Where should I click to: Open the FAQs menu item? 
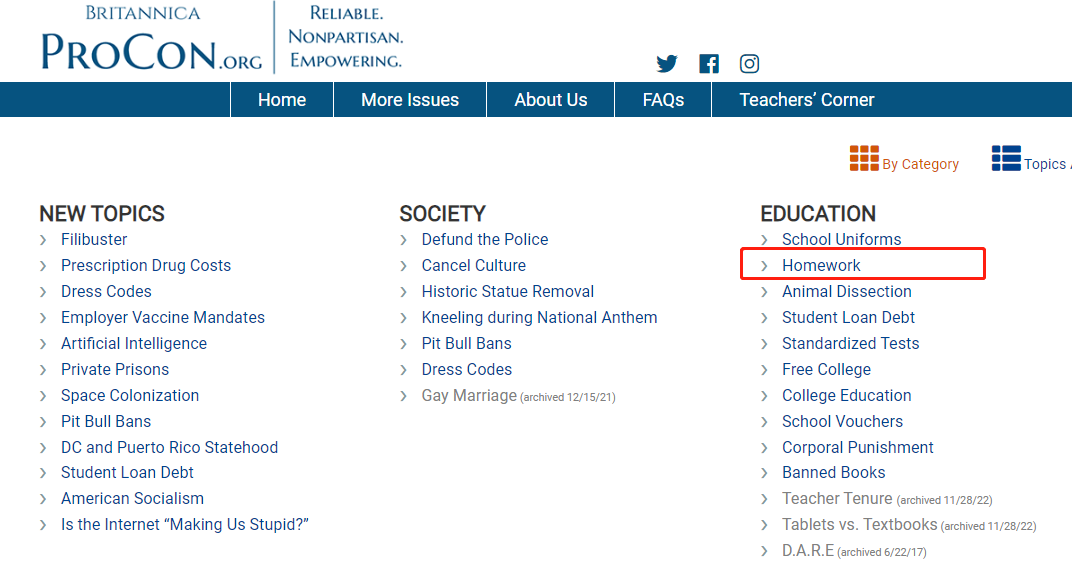coord(663,100)
